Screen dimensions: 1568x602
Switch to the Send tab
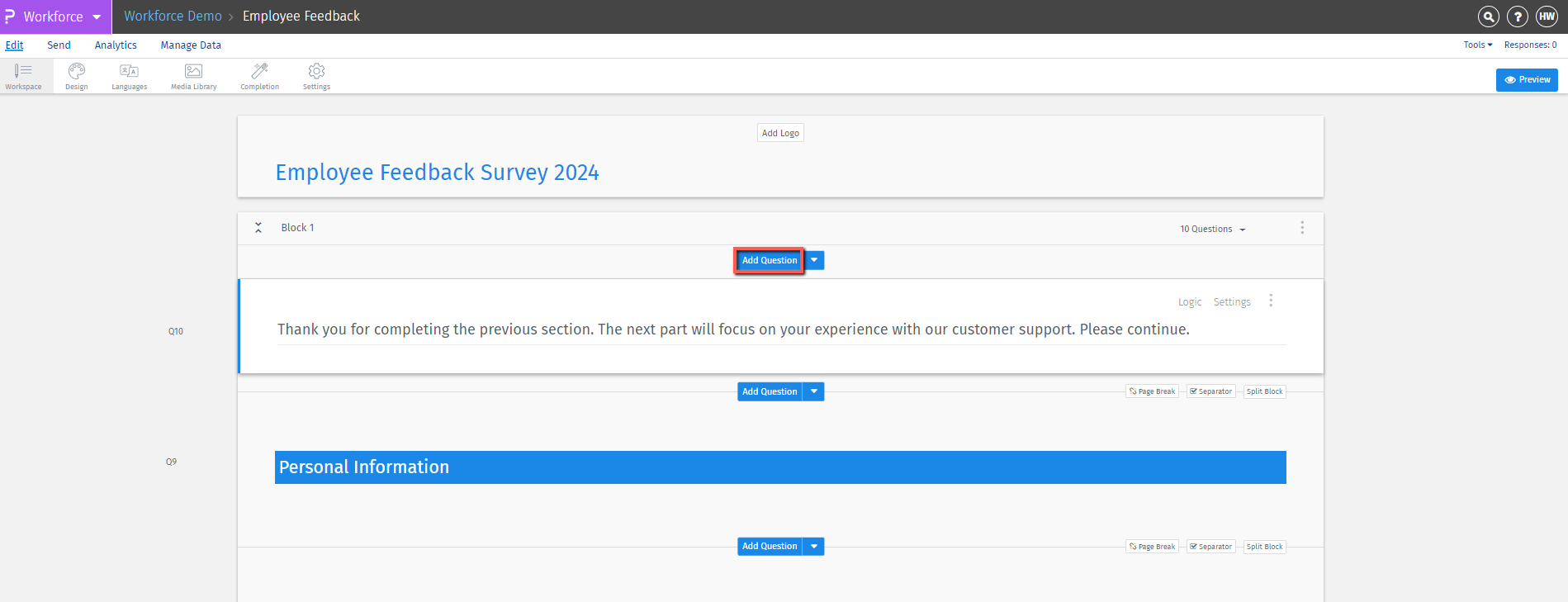[59, 45]
